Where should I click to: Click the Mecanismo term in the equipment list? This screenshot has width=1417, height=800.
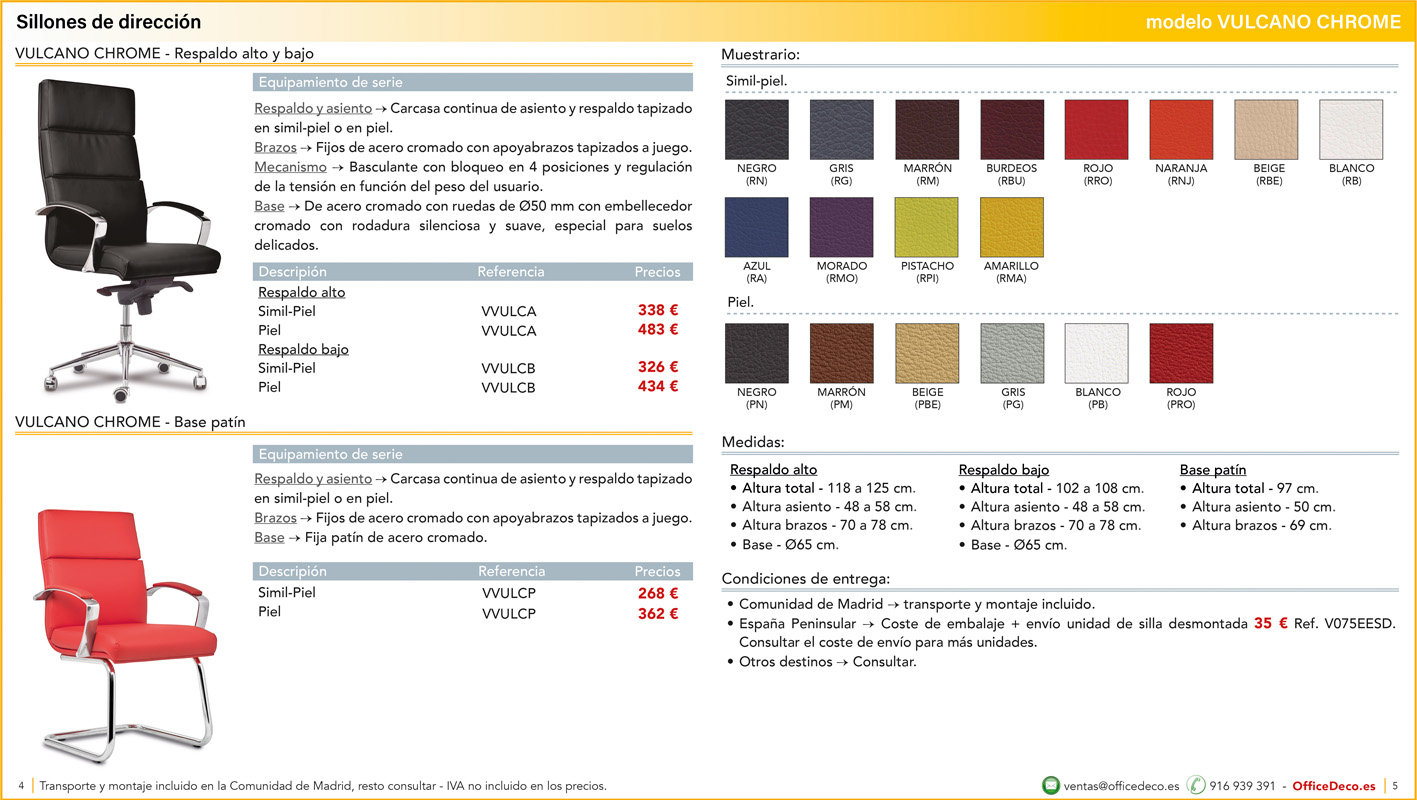[290, 167]
